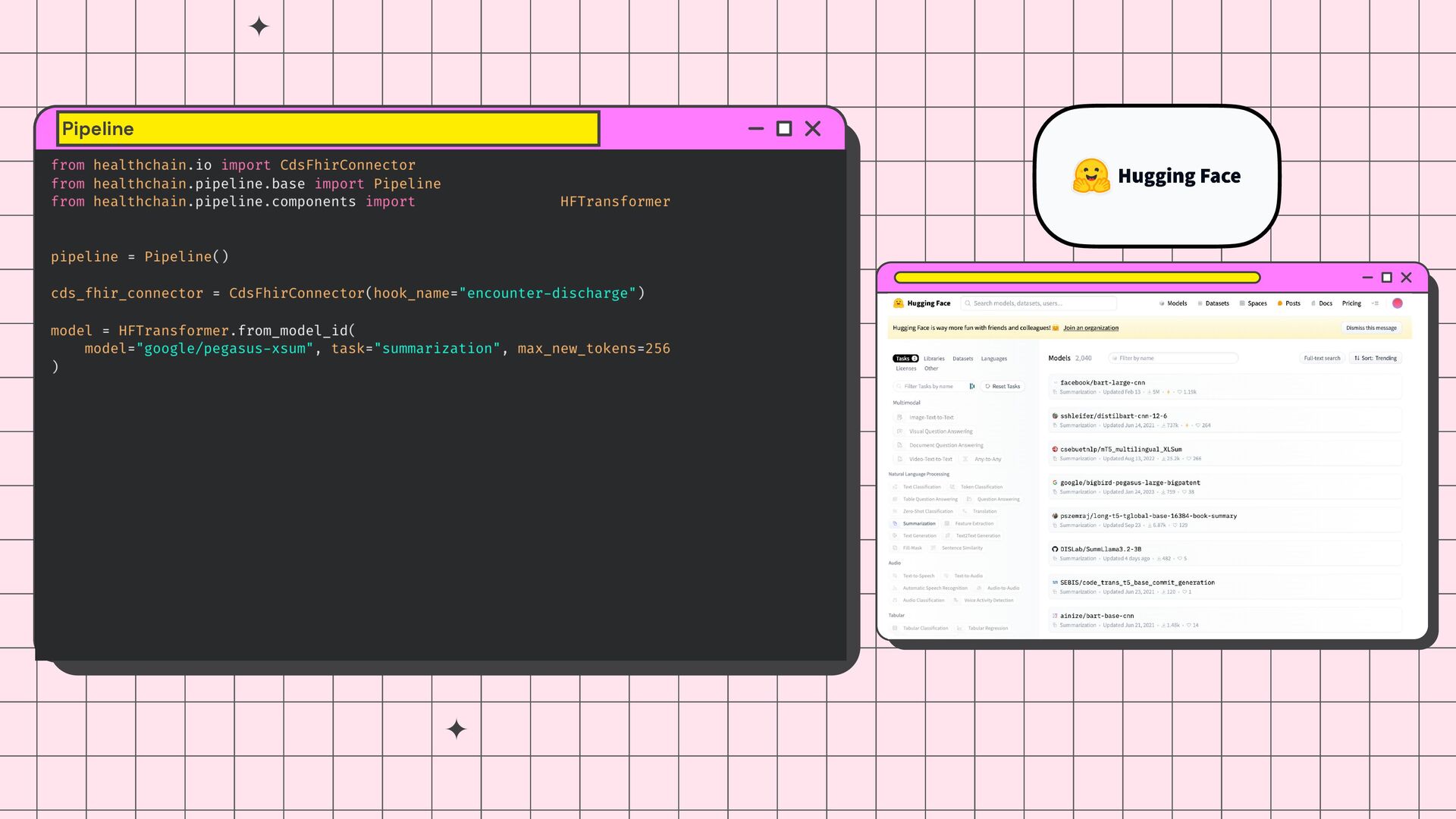The image size is (1456, 819).
Task: Click the Reset Tasks button
Action: tap(1003, 387)
